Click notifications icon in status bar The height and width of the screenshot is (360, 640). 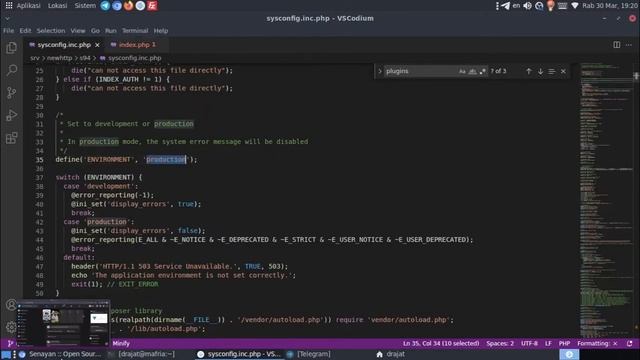[x=629, y=344]
